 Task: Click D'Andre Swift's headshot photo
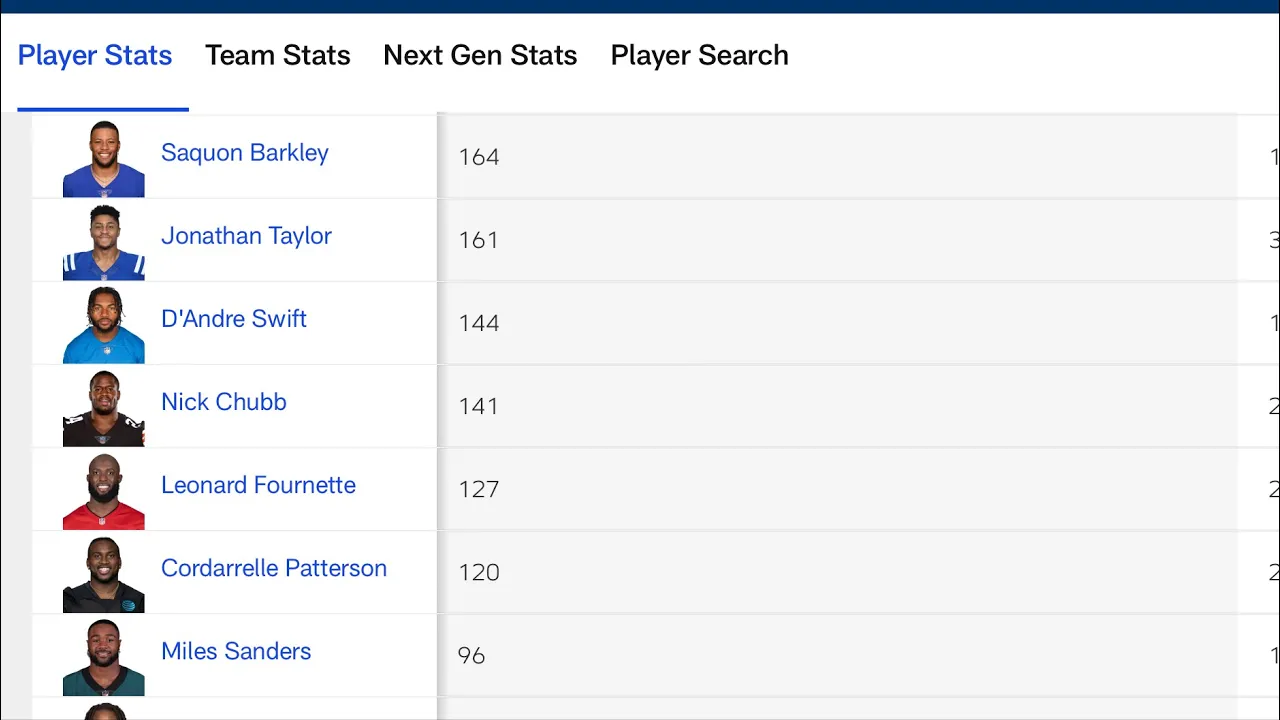point(104,324)
